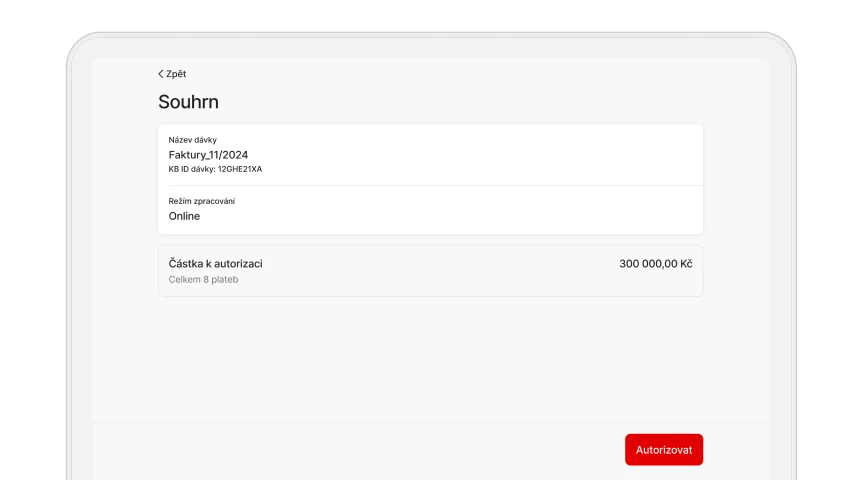This screenshot has height=480, width=864.
Task: Click the bottom footer bar left of Autorizovat
Action: [350, 450]
